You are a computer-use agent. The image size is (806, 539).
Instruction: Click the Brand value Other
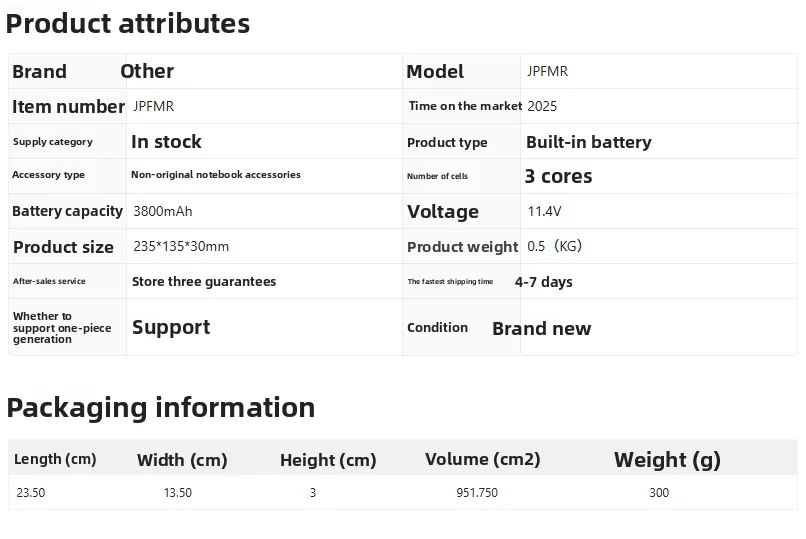click(x=147, y=71)
